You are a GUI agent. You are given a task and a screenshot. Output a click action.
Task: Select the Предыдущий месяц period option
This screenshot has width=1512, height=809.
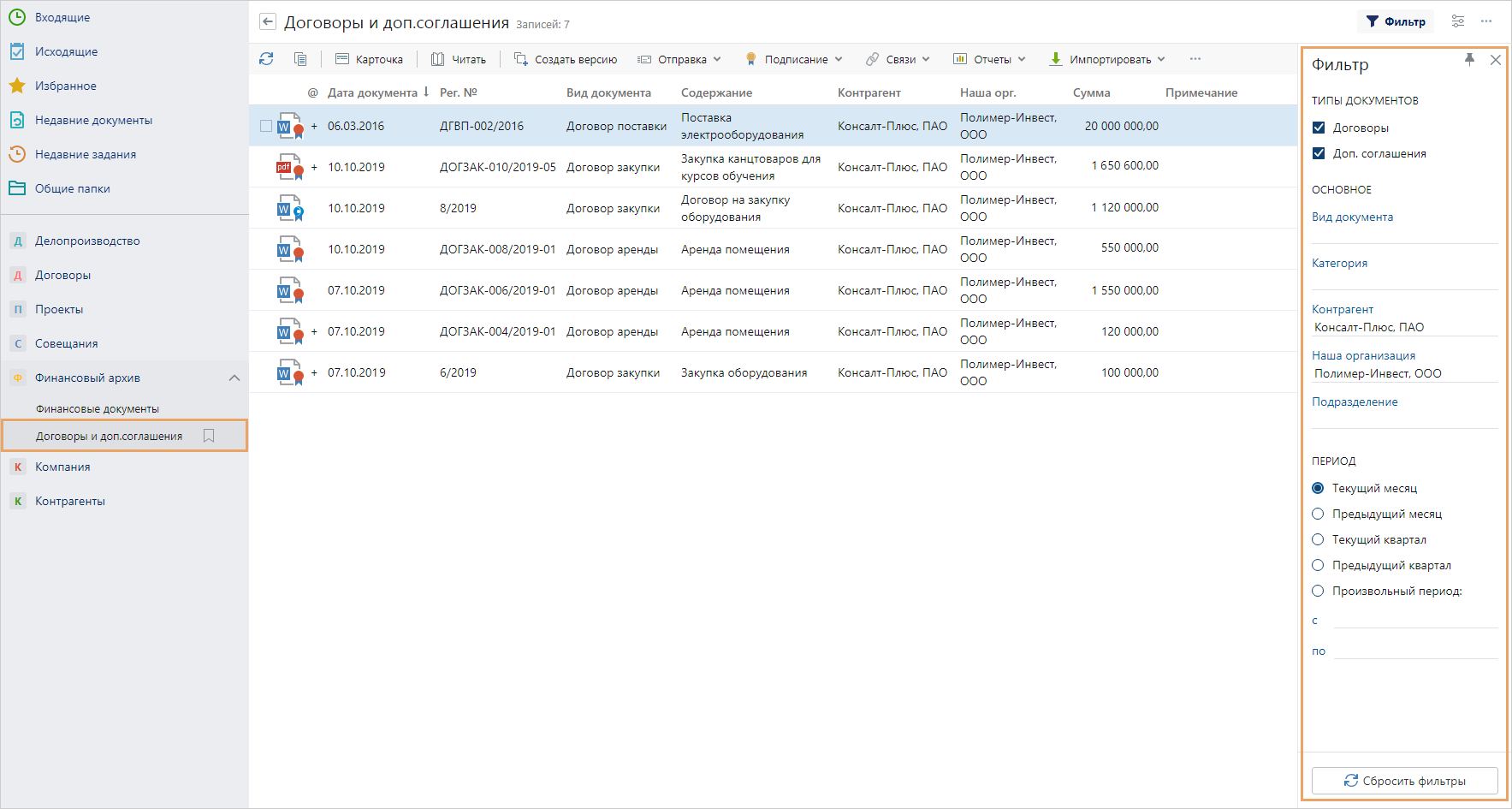1318,514
